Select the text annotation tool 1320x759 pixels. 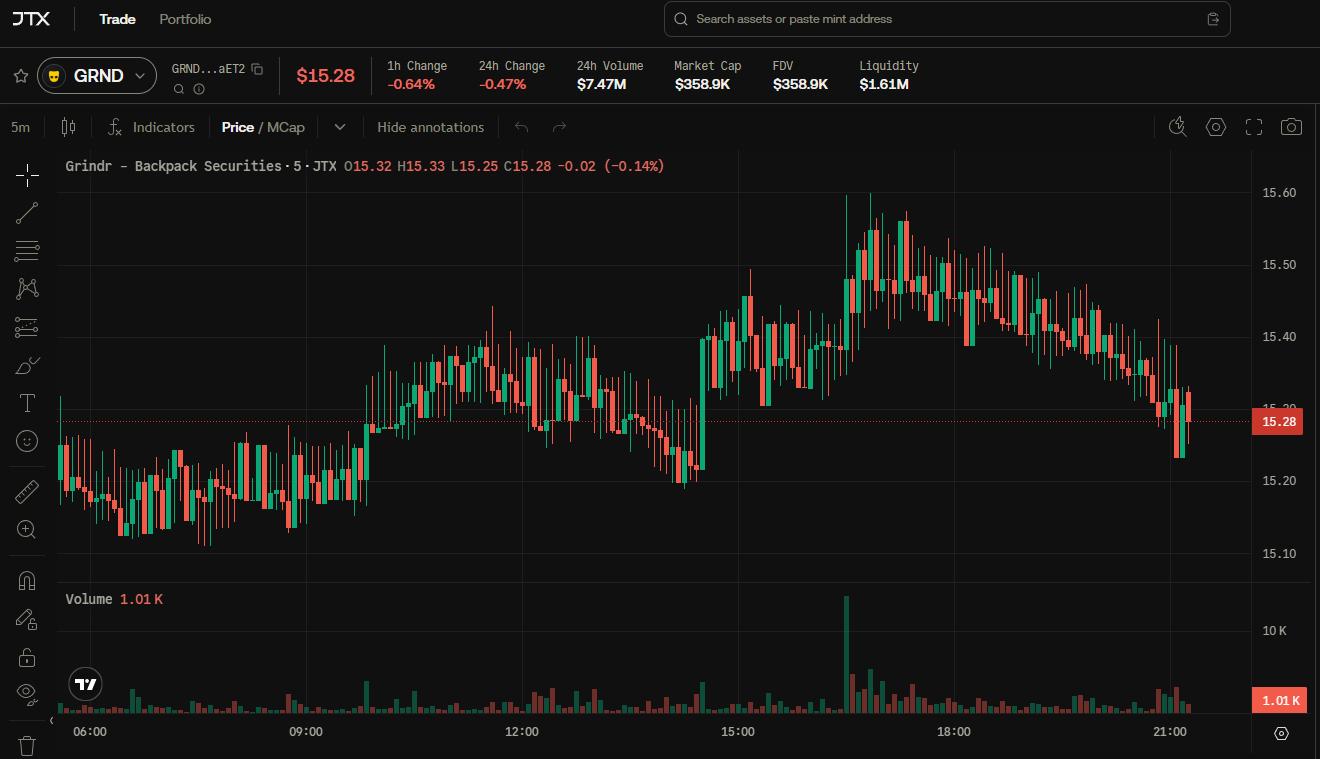[x=27, y=403]
